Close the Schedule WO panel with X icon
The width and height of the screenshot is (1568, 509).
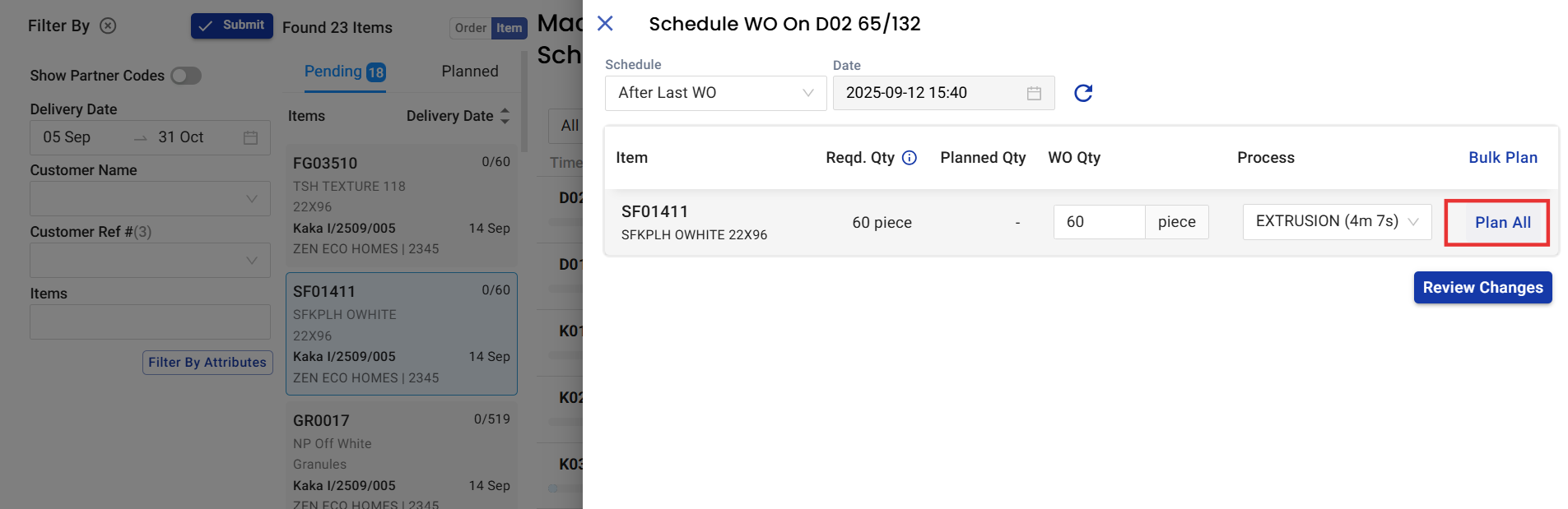(605, 24)
